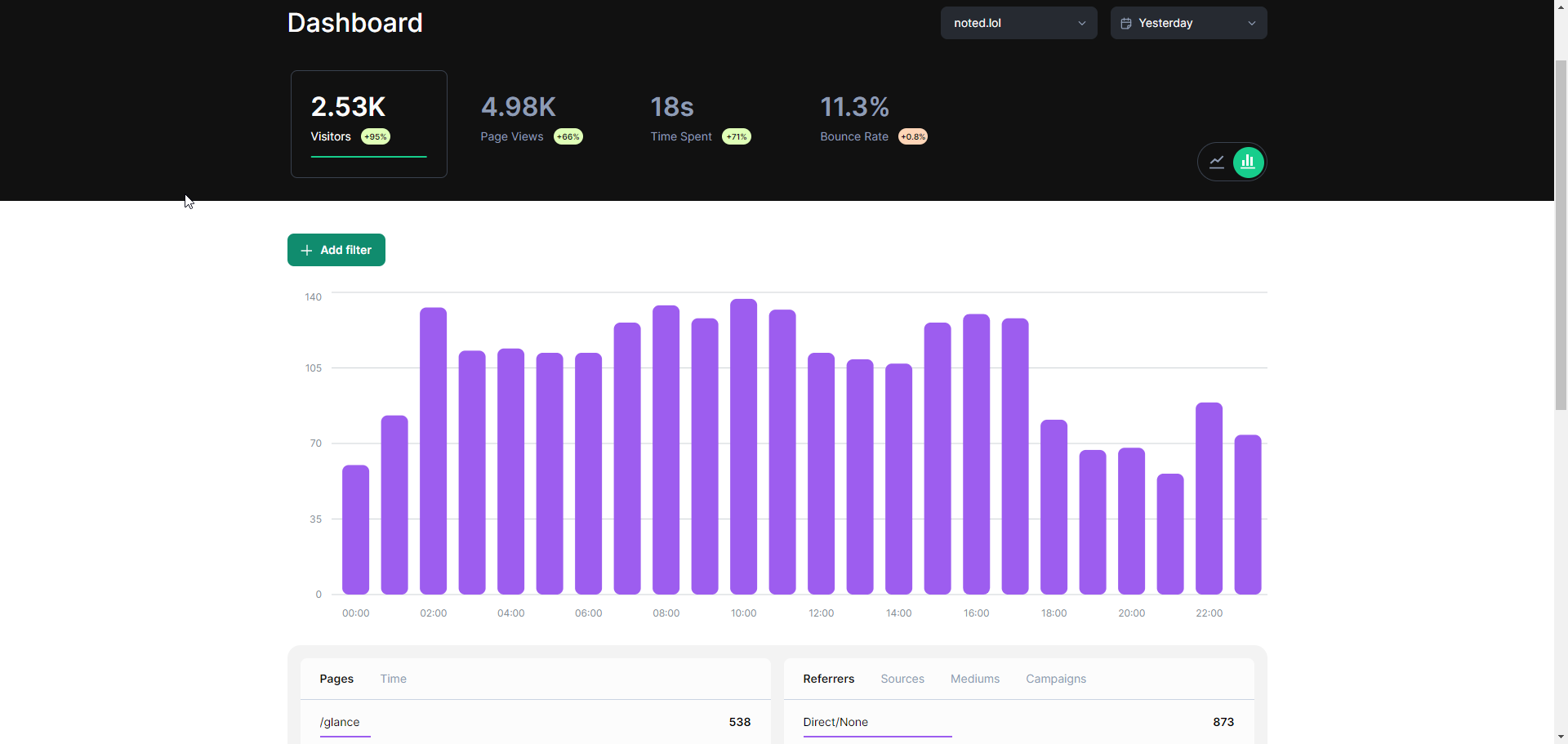
Task: Open the Sources tab
Action: 902,679
